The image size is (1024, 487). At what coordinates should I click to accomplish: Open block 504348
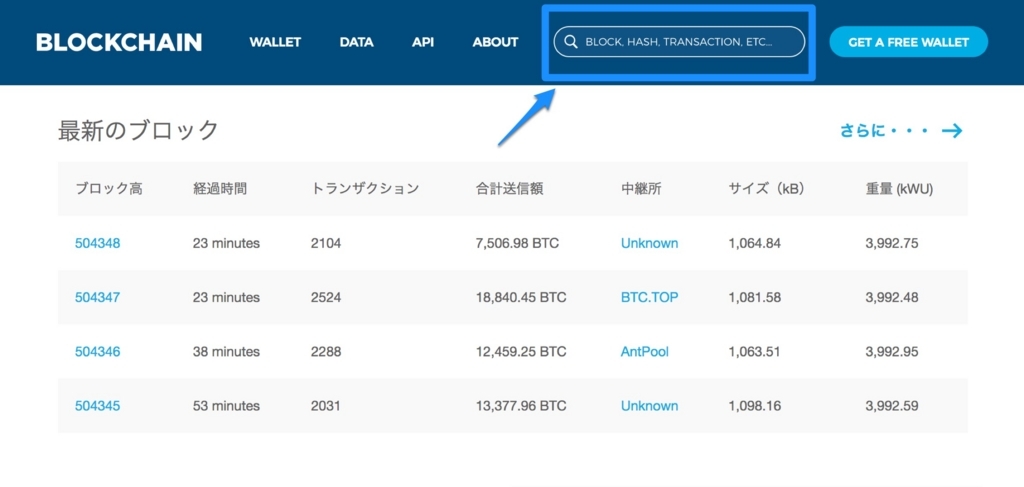coord(97,244)
